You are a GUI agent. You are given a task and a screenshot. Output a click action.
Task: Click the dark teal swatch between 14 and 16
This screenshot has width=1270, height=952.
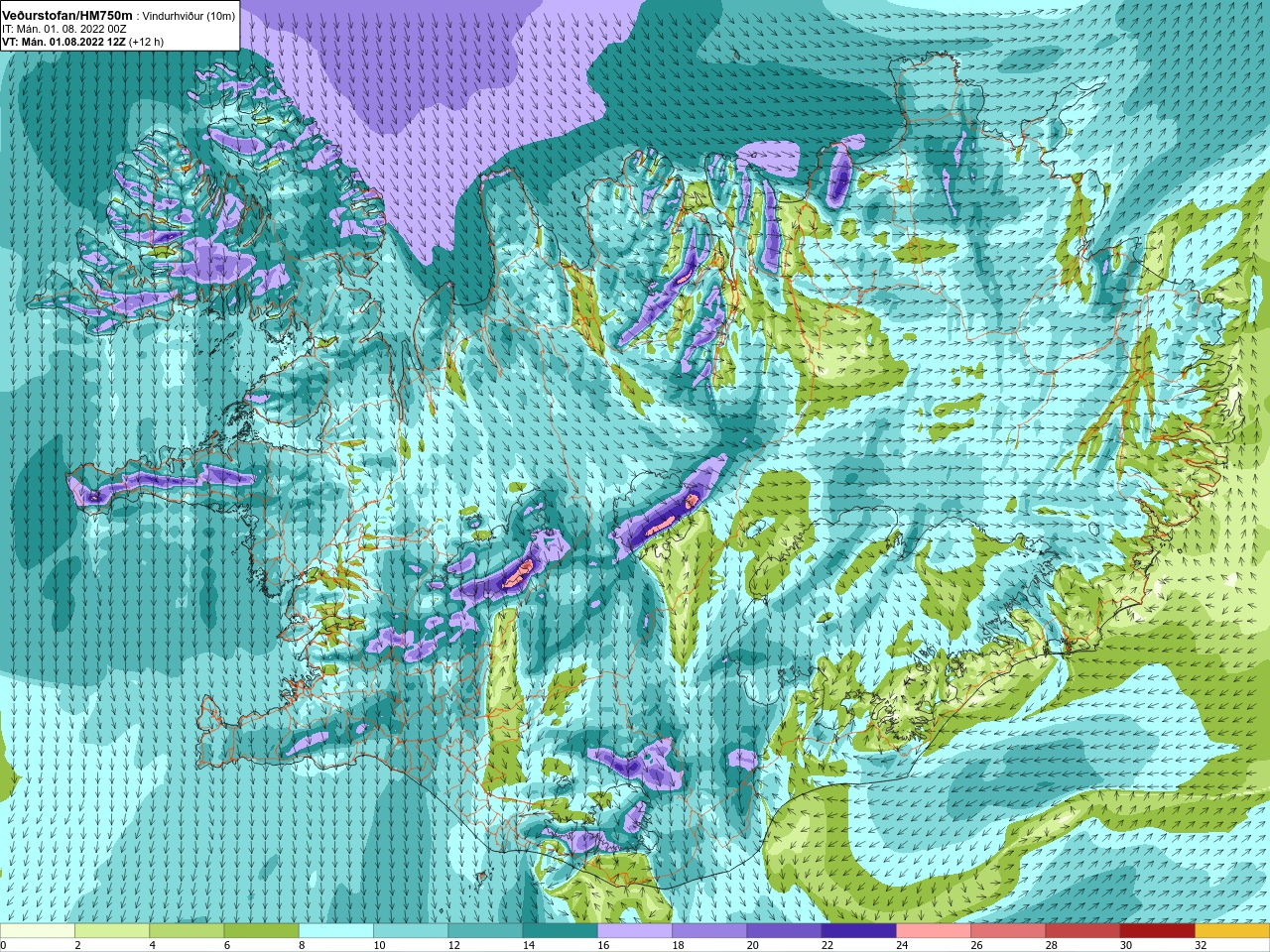tap(560, 931)
